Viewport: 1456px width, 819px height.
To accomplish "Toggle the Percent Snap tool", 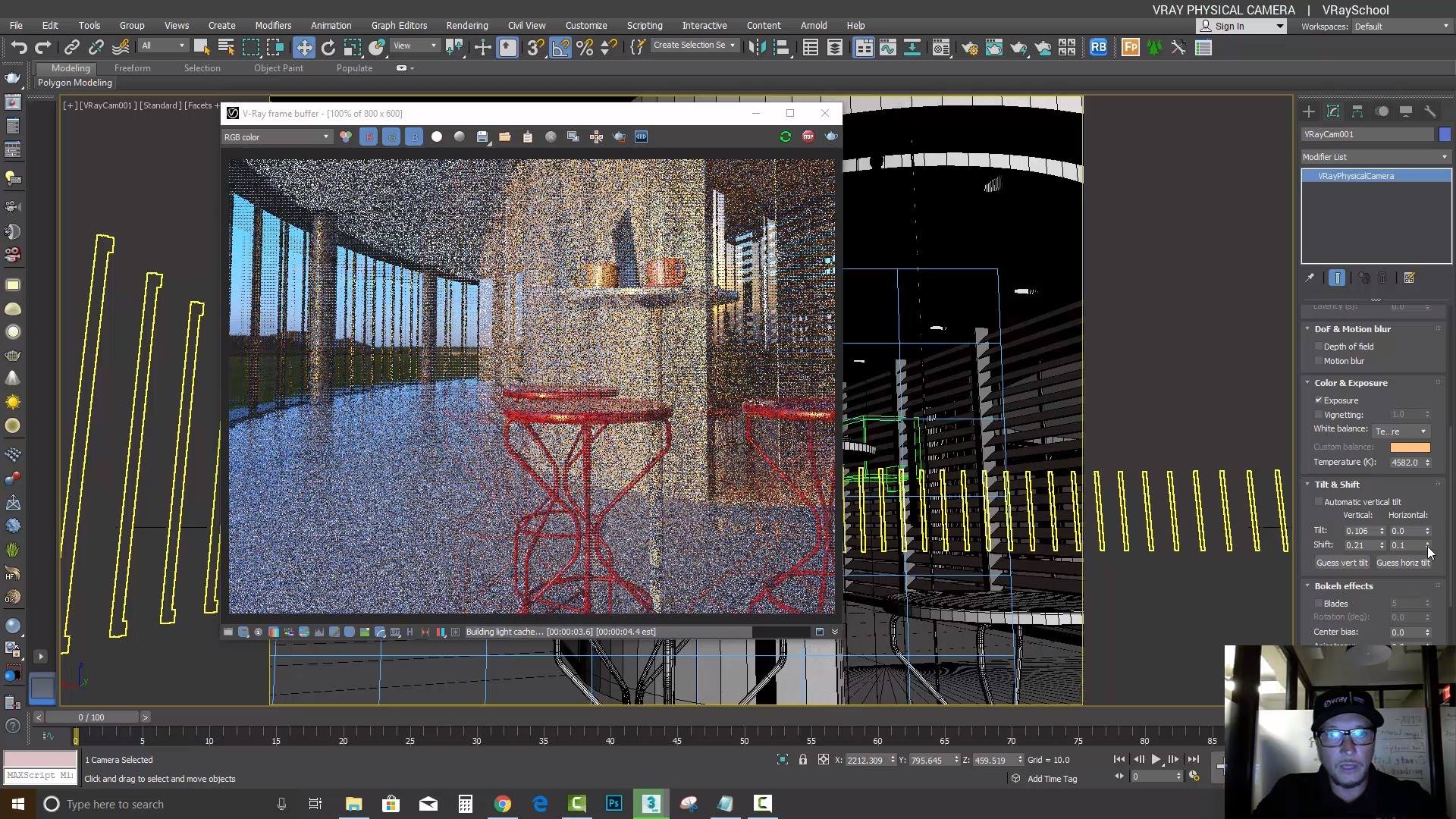I will [x=585, y=48].
